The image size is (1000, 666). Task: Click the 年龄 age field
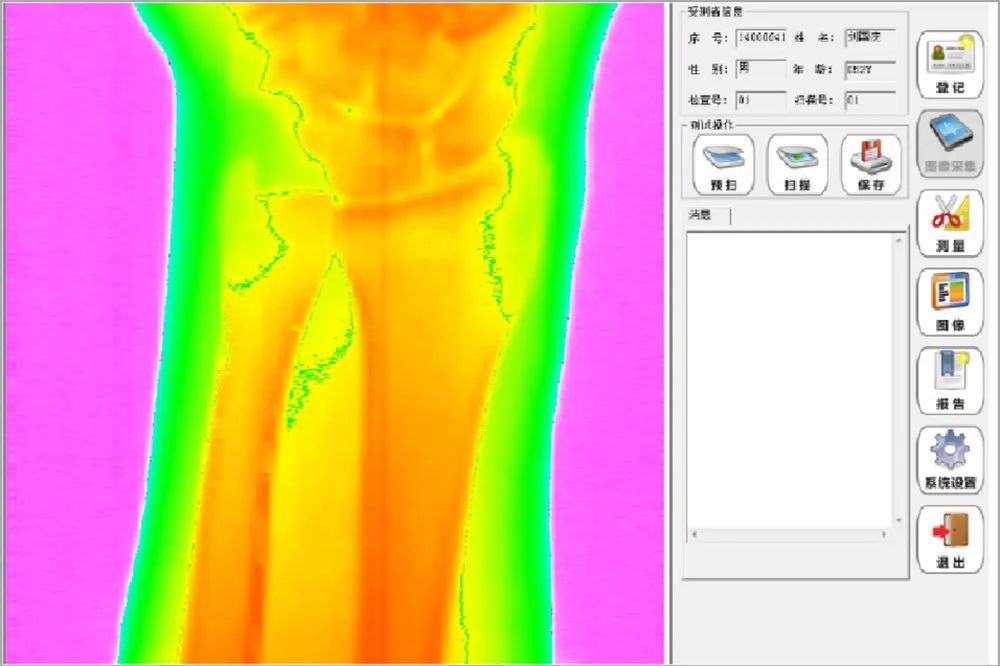[869, 69]
